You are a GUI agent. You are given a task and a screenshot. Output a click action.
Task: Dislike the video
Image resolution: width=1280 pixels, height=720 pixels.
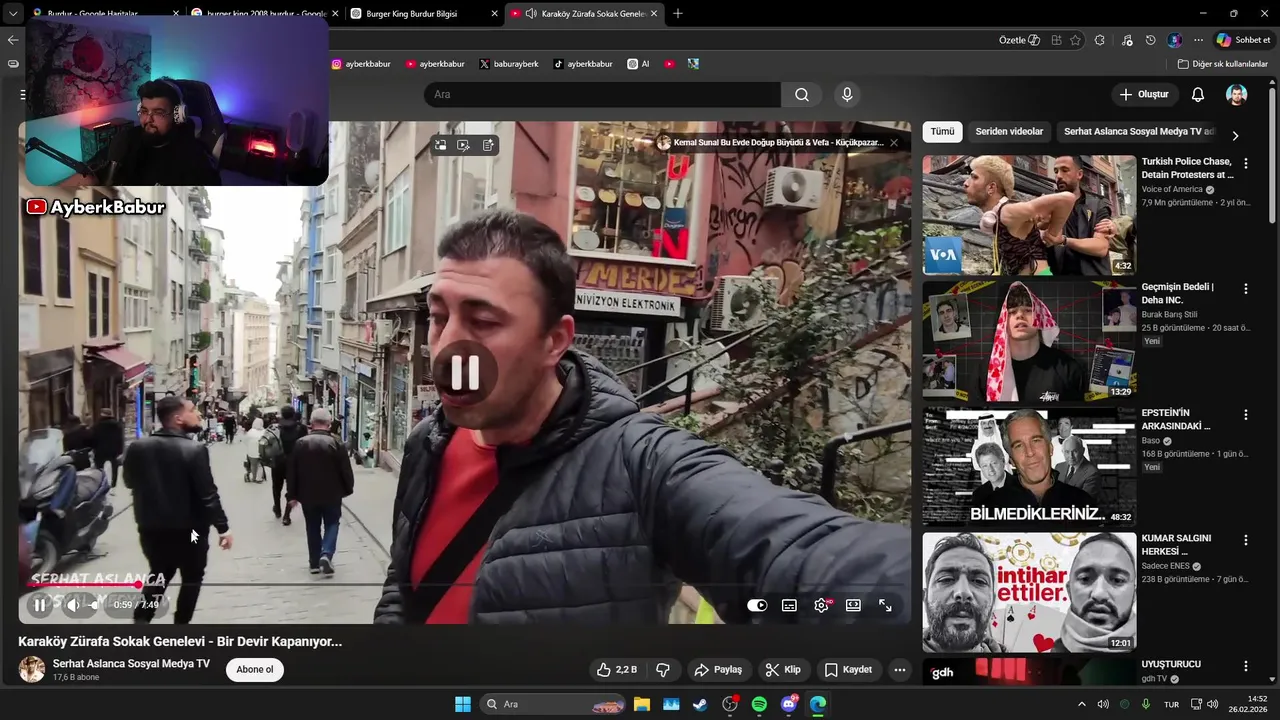coord(663,670)
